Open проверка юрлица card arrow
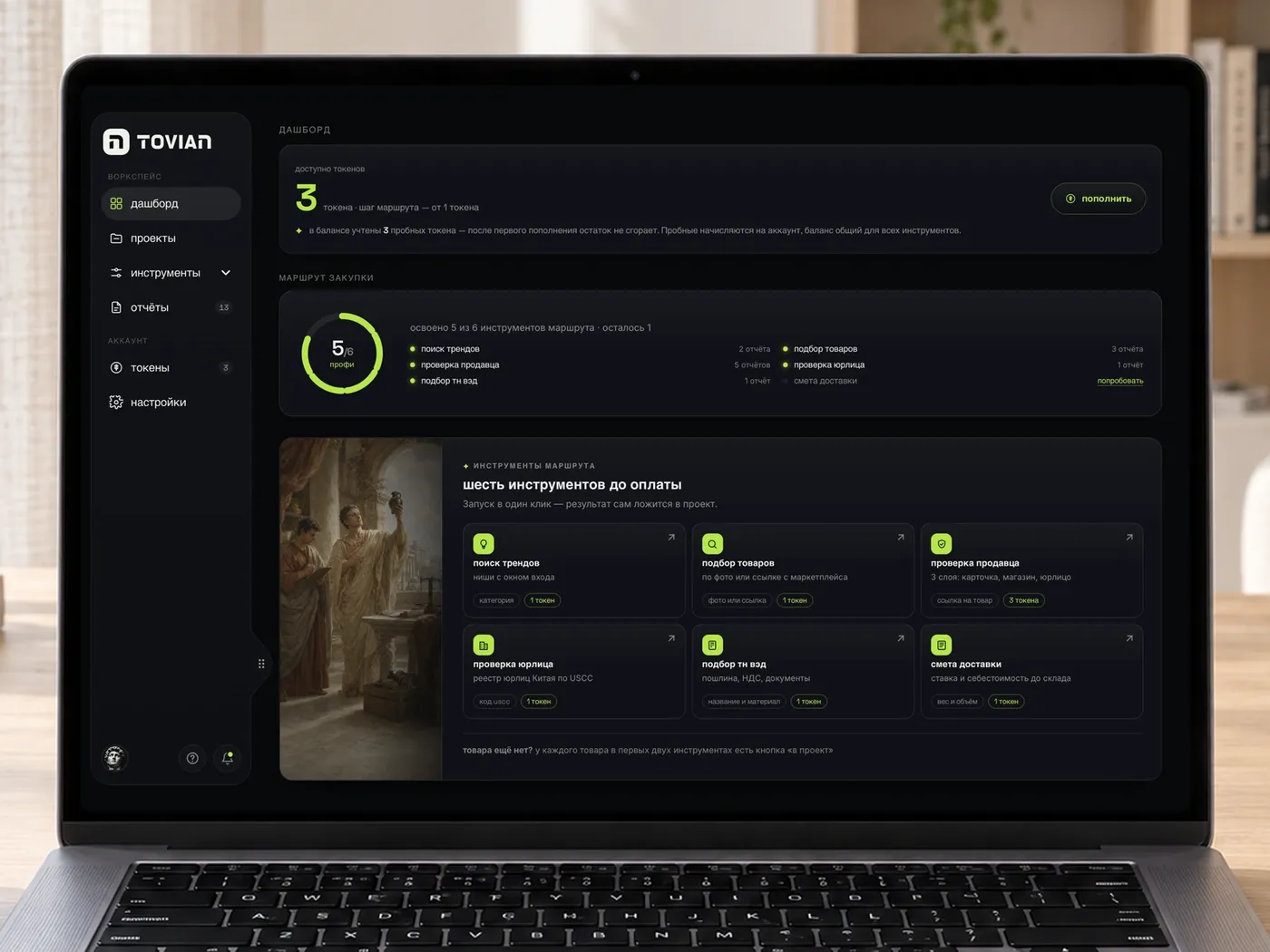Screen dimensions: 1270x952 tap(671, 638)
